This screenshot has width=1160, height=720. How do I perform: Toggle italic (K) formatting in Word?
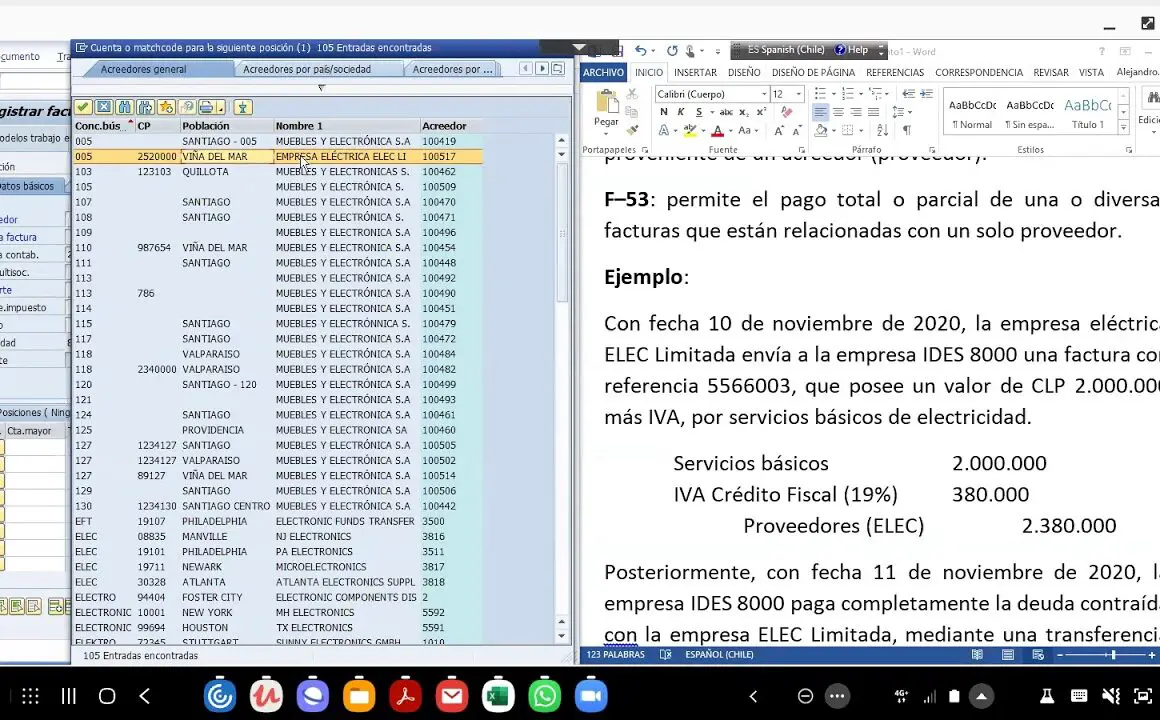(x=681, y=112)
